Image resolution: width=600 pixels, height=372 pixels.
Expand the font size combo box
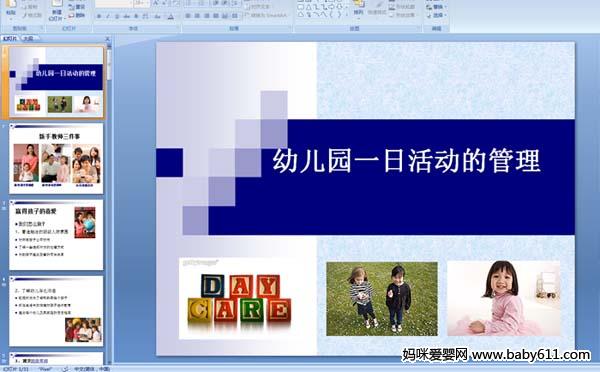tap(147, 4)
